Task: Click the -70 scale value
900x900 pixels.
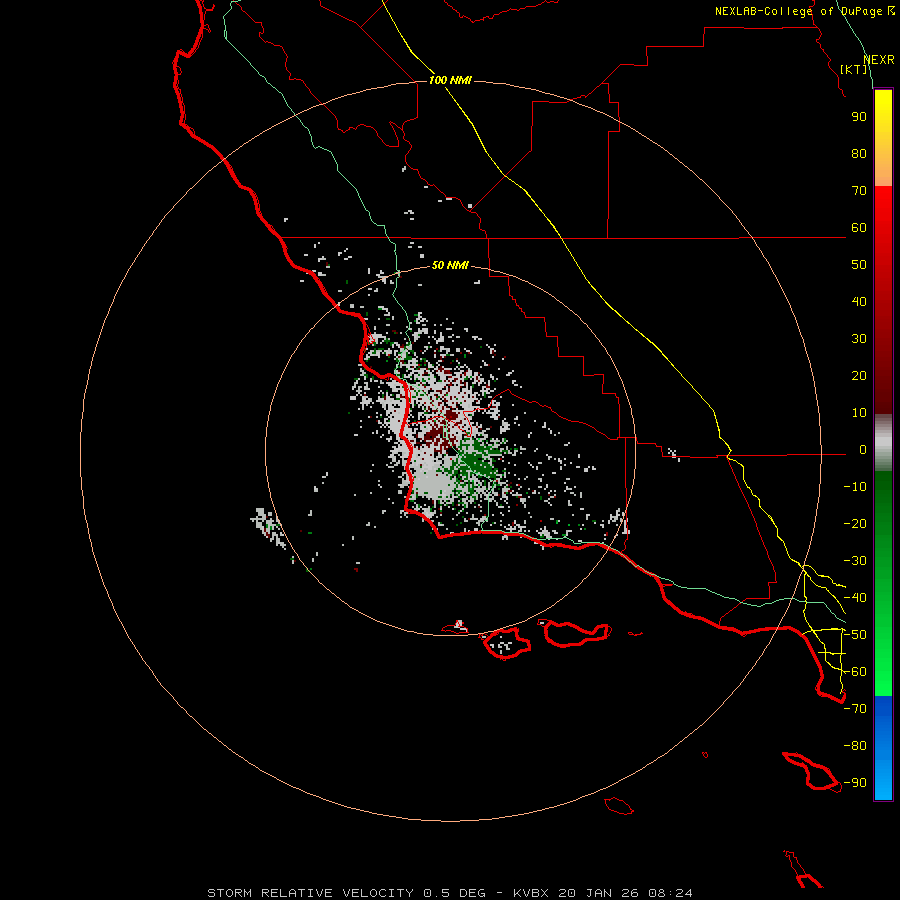Action: click(x=855, y=709)
